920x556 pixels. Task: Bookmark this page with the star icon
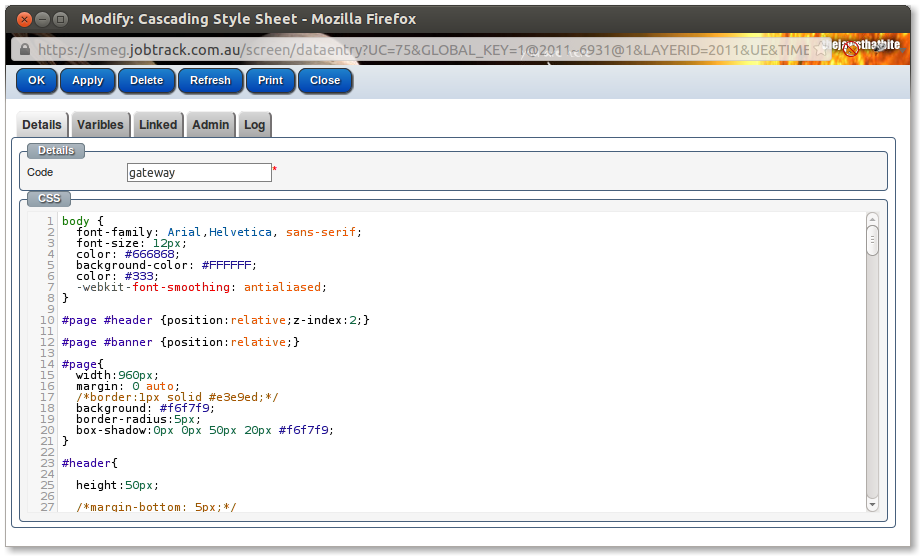click(821, 49)
